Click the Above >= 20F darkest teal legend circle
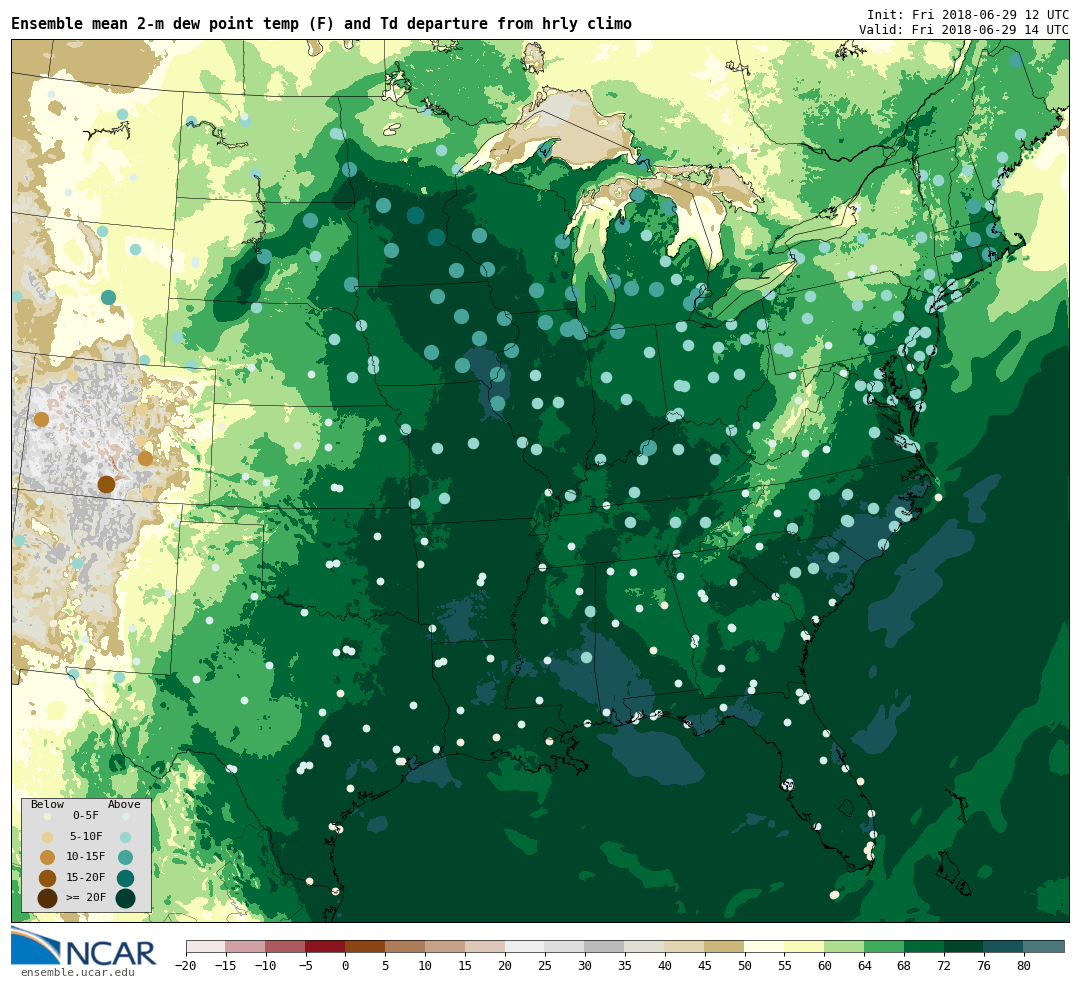The height and width of the screenshot is (985, 1080). click(125, 899)
